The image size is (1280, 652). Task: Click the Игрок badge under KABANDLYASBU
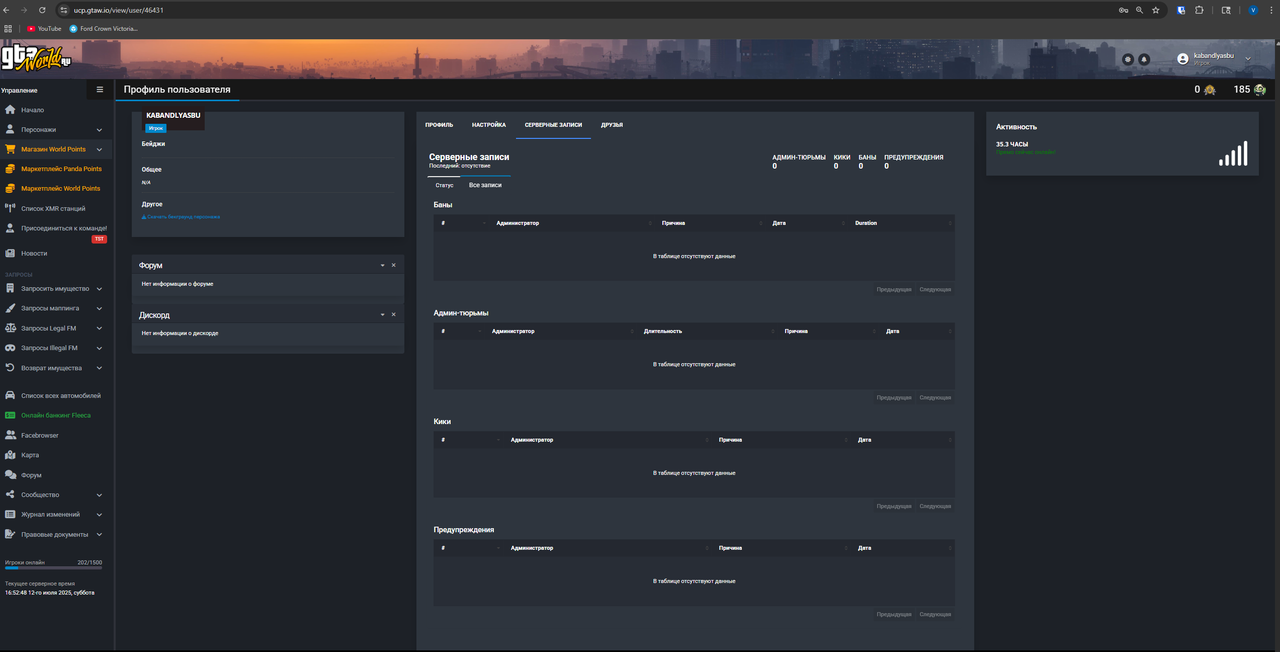tap(156, 128)
